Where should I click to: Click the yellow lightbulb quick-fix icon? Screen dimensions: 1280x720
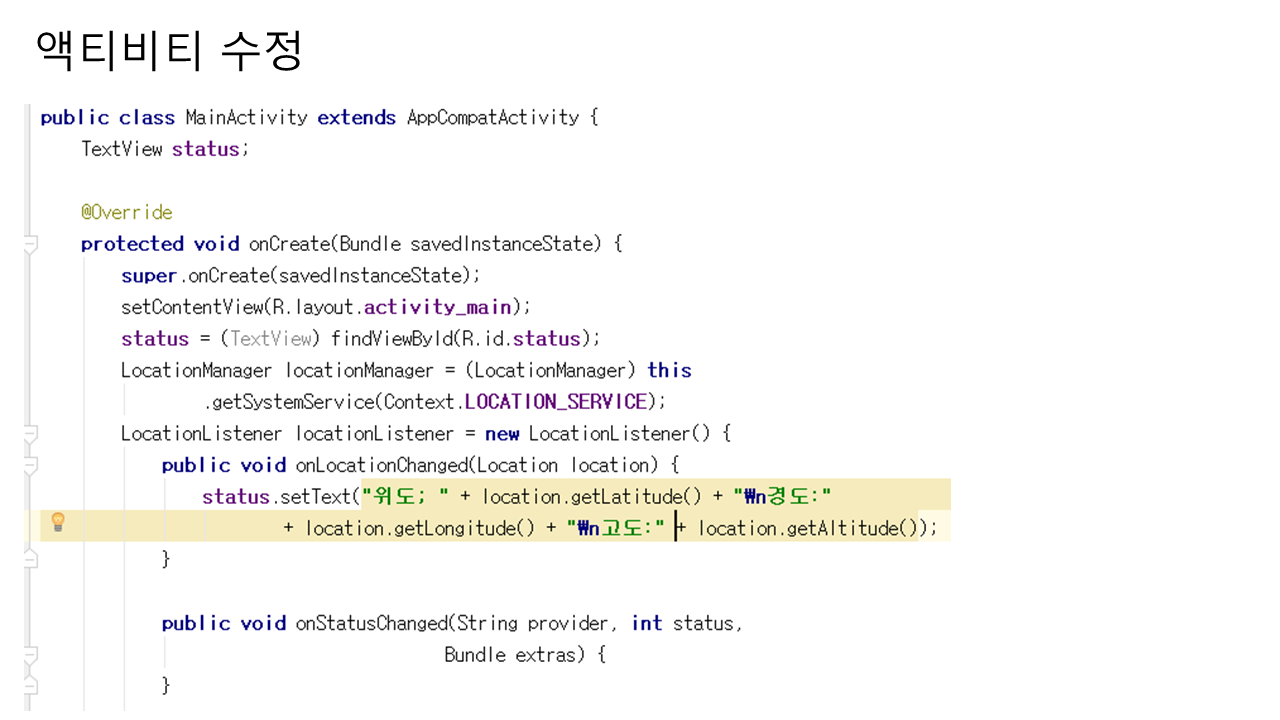pos(58,521)
